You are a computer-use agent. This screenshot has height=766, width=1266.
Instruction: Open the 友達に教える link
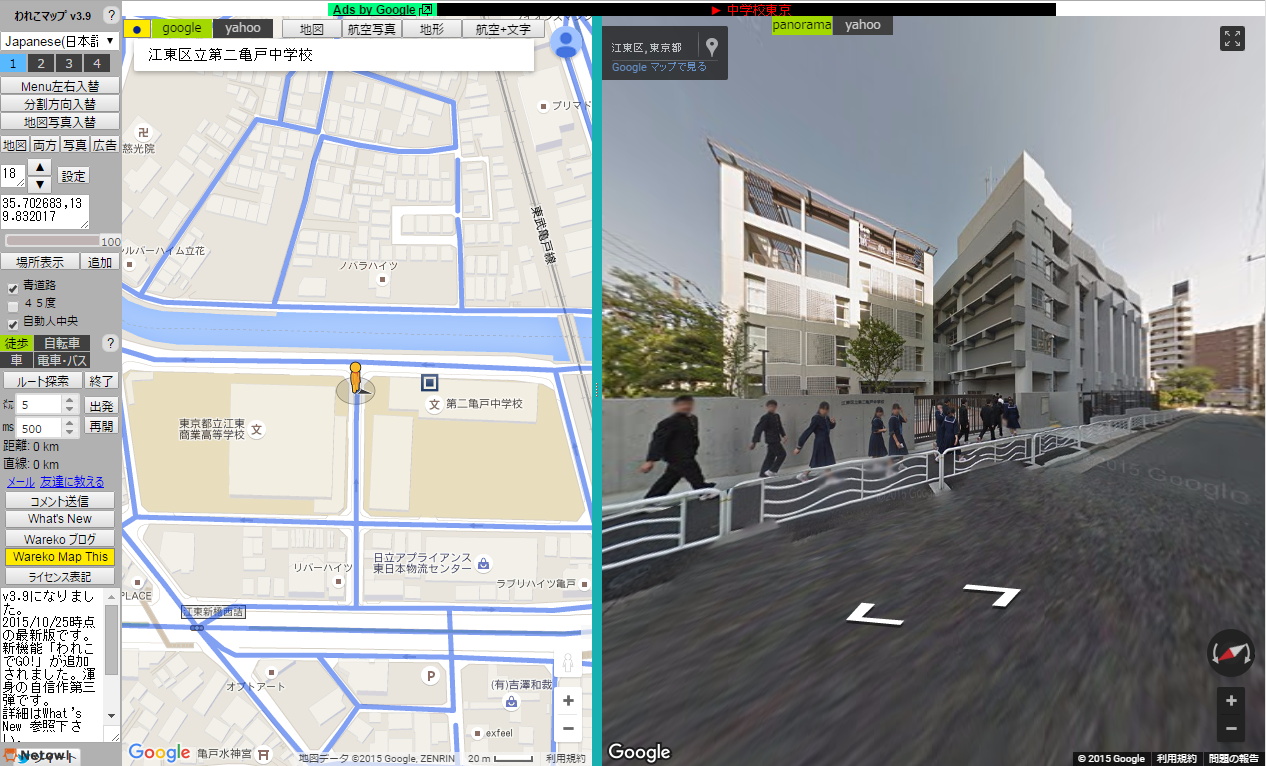72,482
